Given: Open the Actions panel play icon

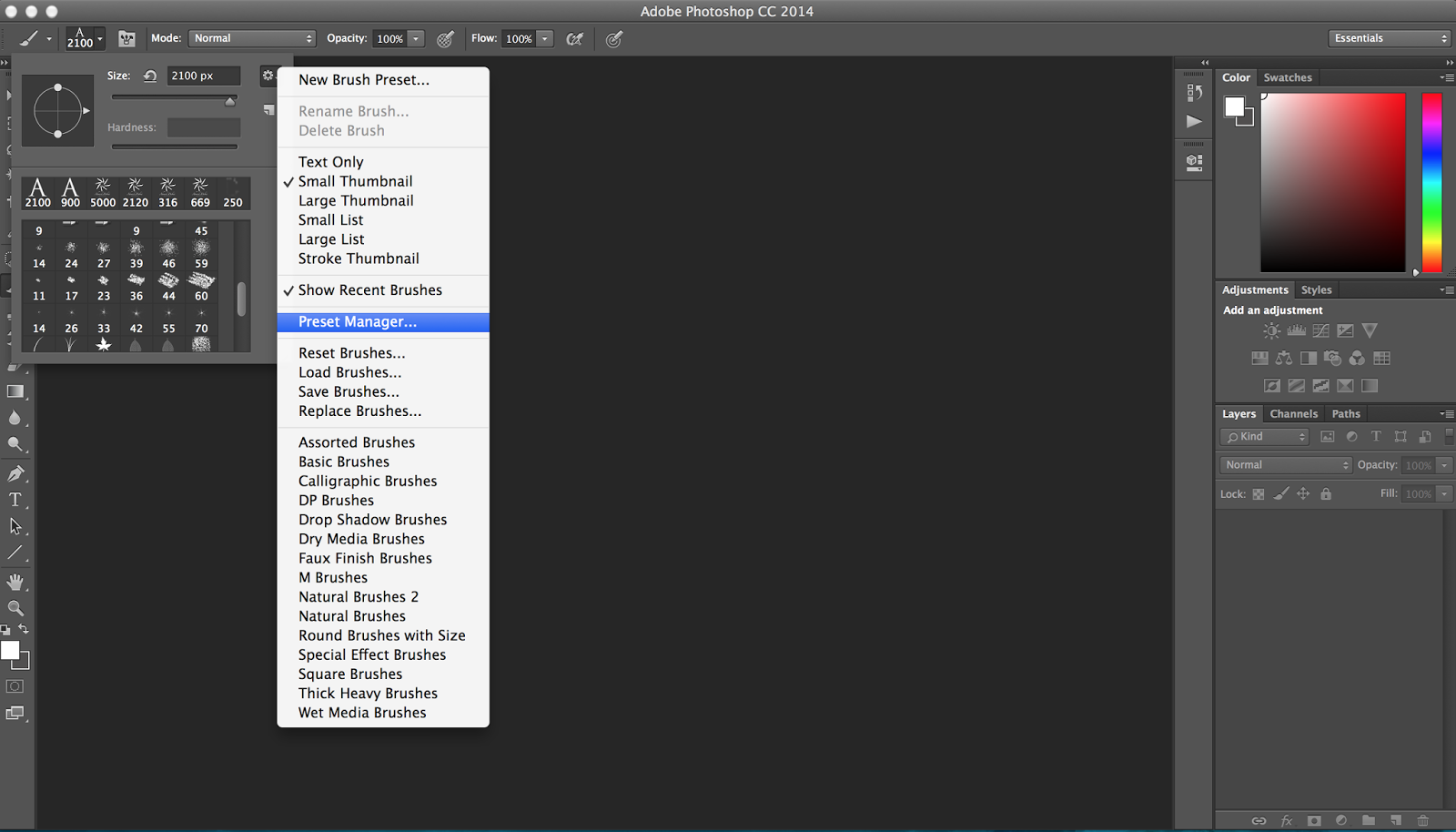Looking at the screenshot, I should (x=1195, y=121).
